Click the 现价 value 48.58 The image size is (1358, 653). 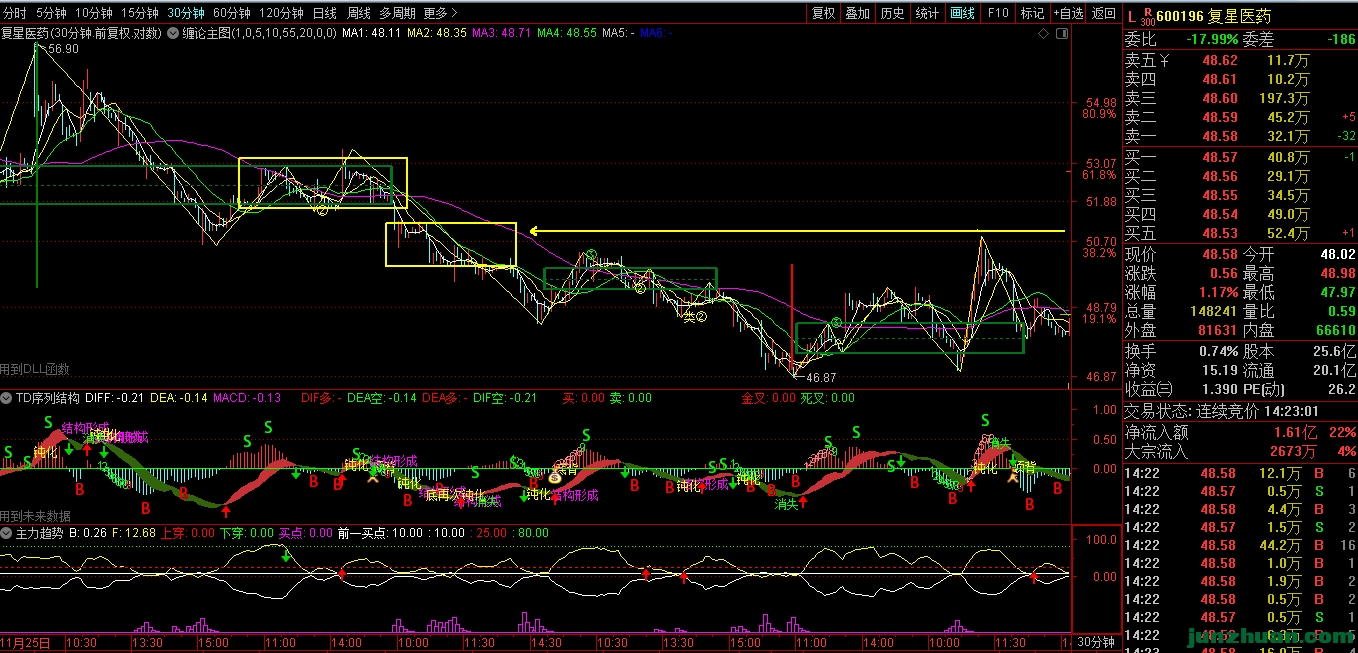coord(1219,254)
